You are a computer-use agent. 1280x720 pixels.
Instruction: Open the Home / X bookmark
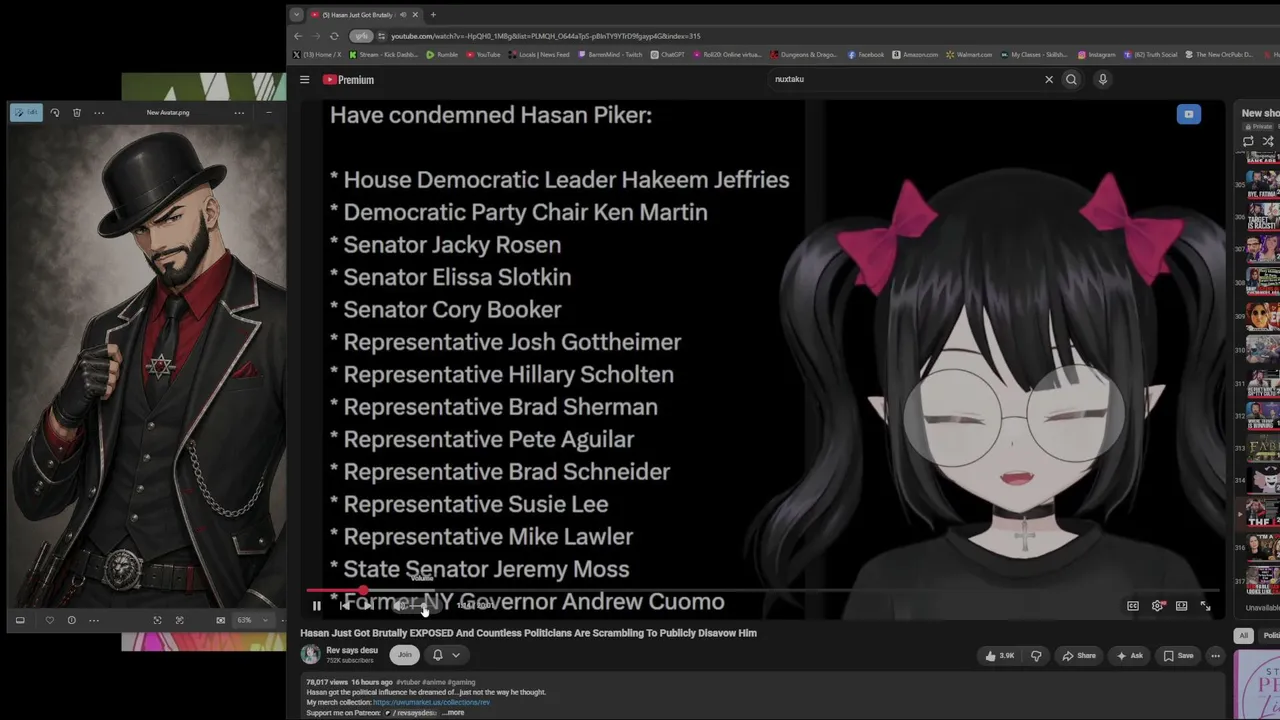point(317,55)
